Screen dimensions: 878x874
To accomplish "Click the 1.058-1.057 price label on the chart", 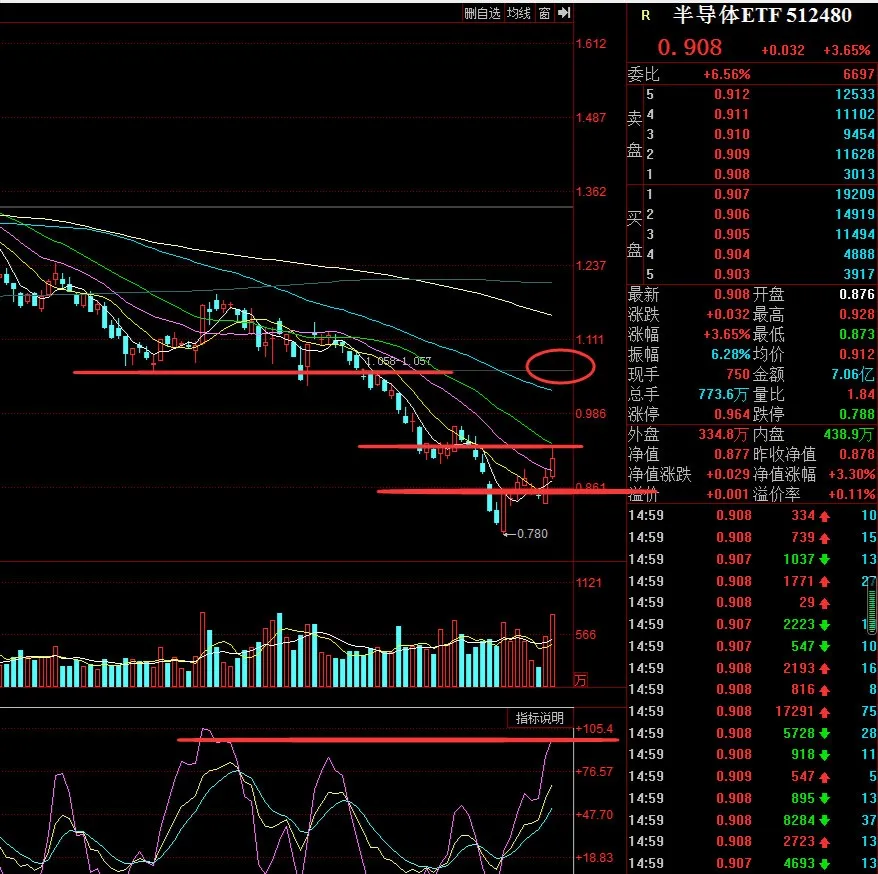I will (x=398, y=361).
